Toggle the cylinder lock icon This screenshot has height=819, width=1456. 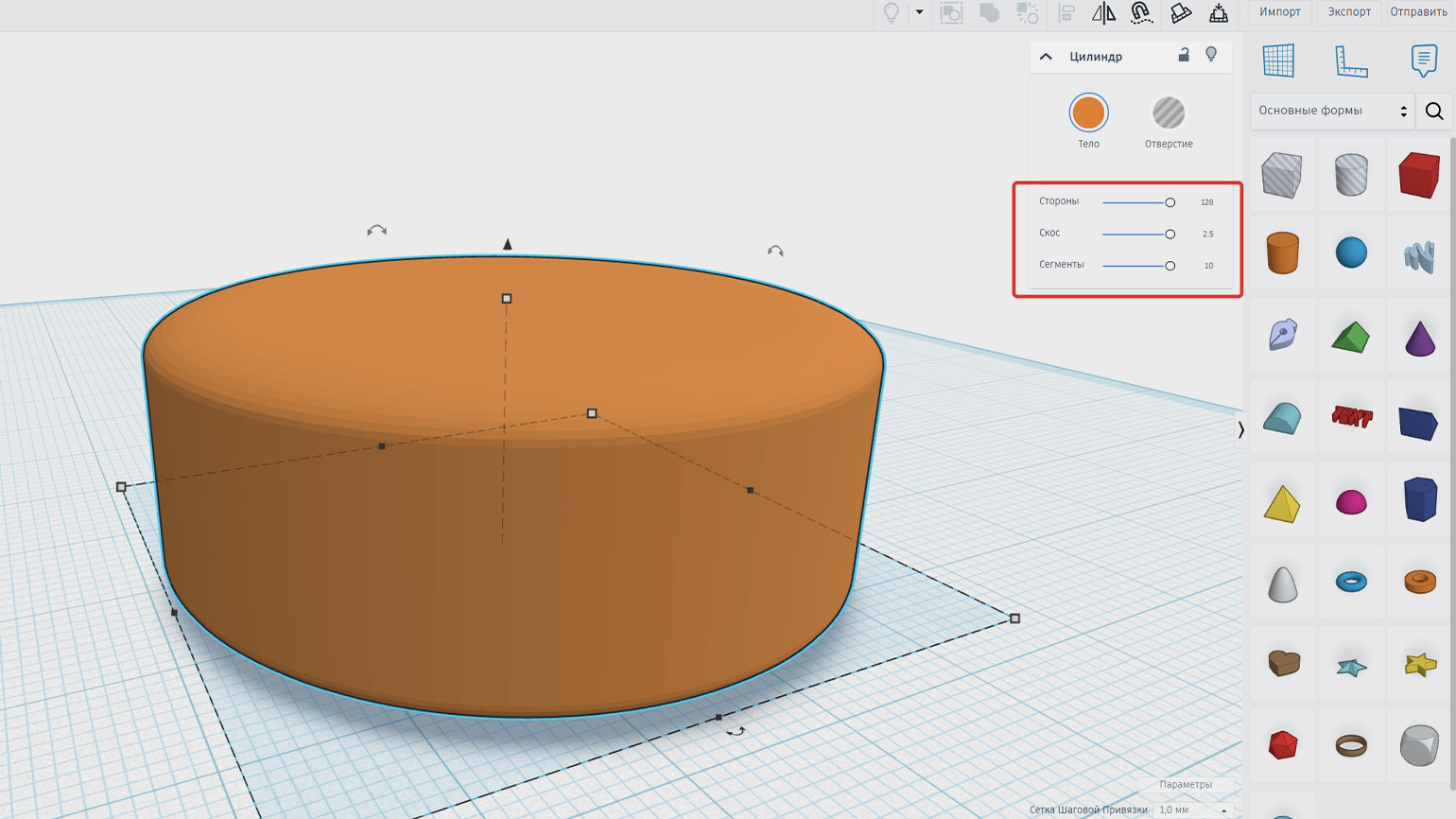click(x=1184, y=55)
